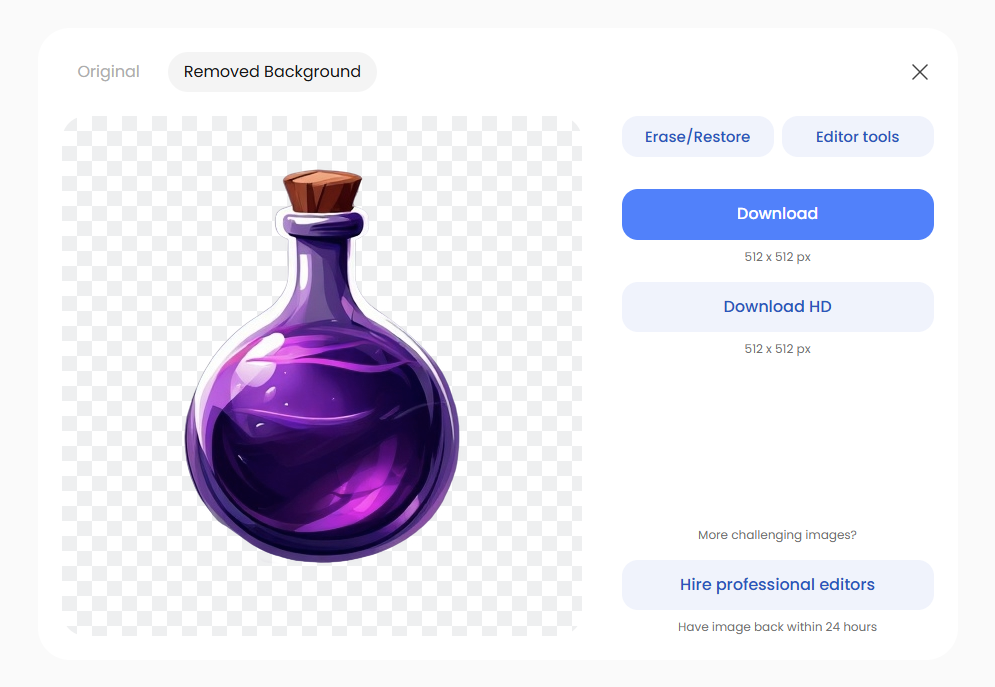Open the Erase/Restore tool

click(x=697, y=136)
